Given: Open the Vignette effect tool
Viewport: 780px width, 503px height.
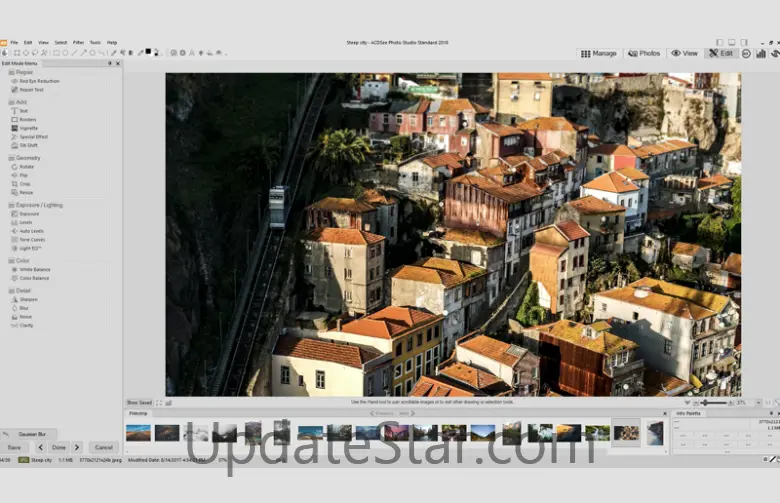Looking at the screenshot, I should click(x=28, y=128).
